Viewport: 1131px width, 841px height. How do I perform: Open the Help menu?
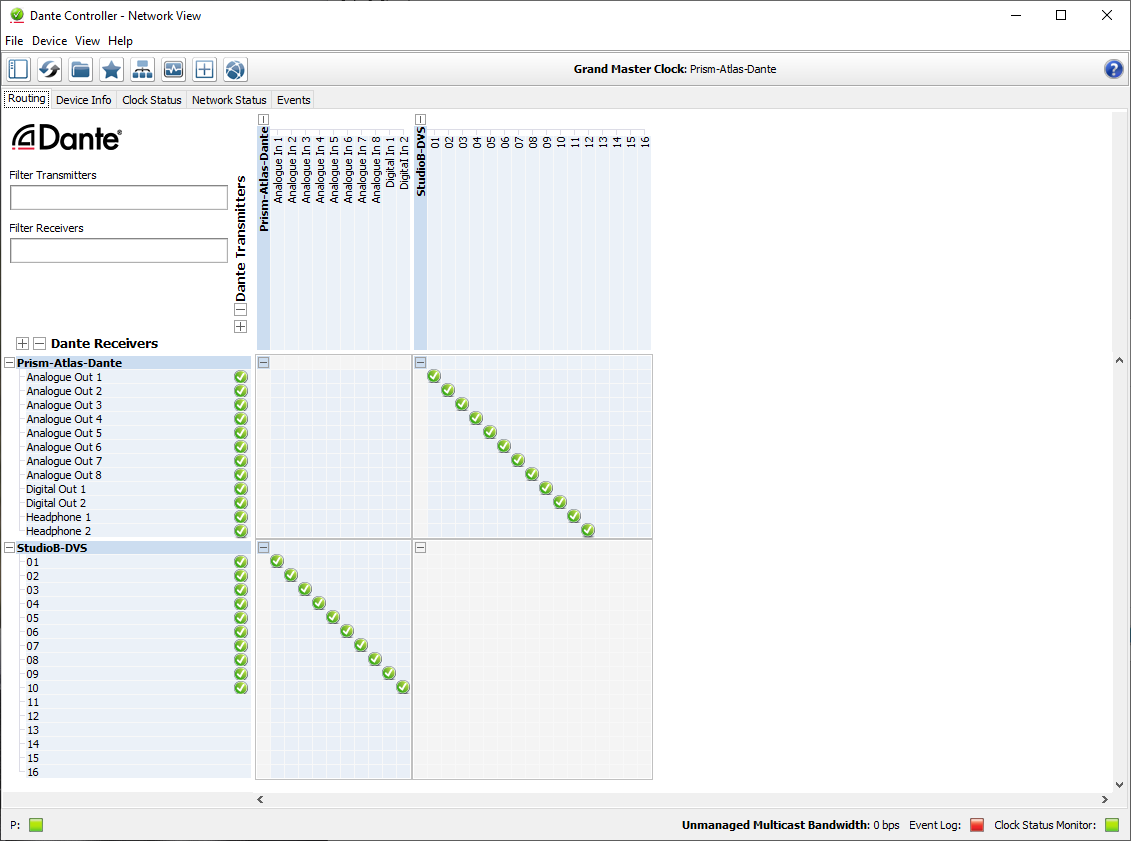pos(120,41)
